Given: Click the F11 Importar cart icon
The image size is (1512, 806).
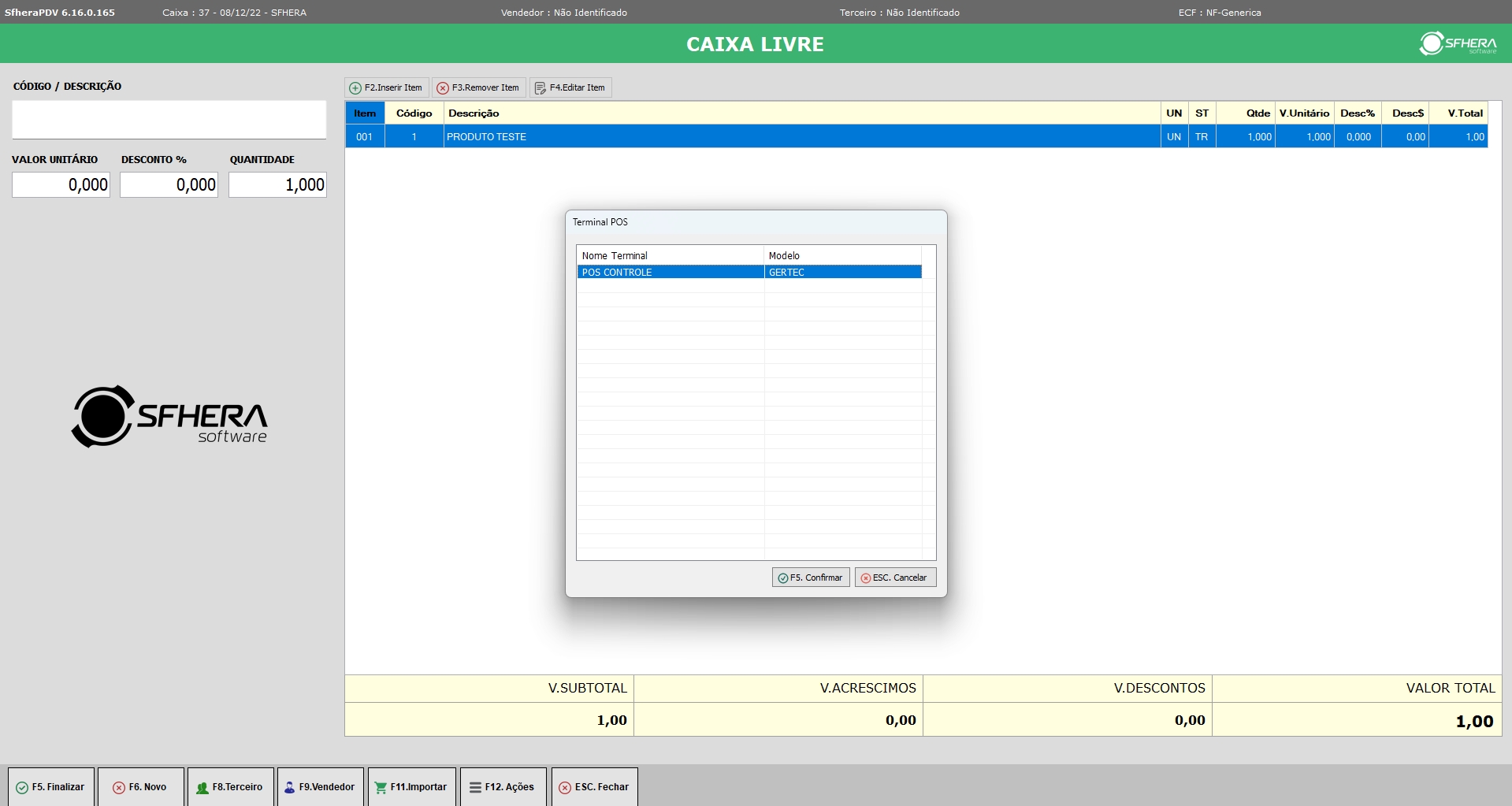Looking at the screenshot, I should click(381, 787).
